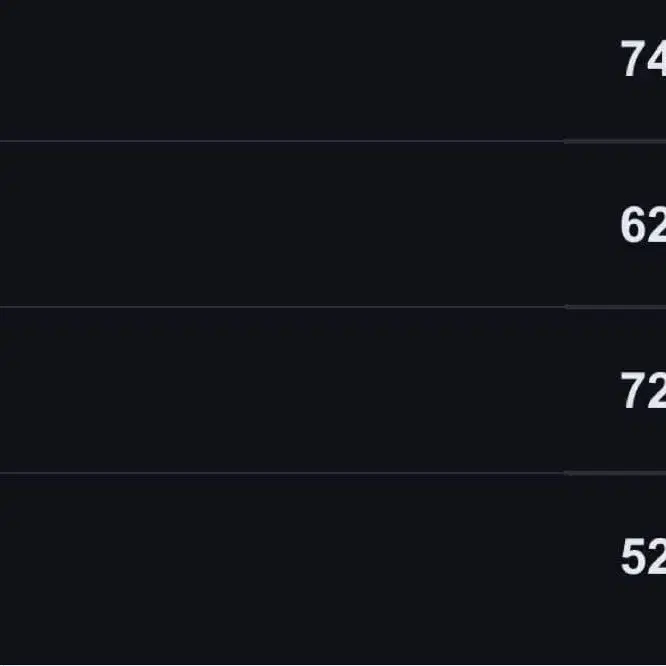Click the digit 5 in the 52 value
The width and height of the screenshot is (666, 666).
point(633,557)
